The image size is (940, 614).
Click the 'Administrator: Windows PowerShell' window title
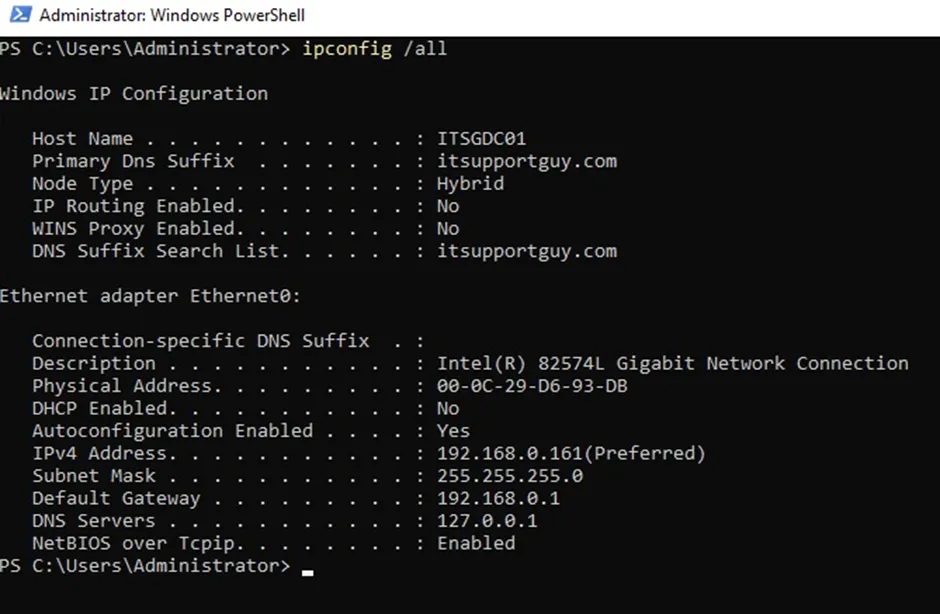pyautogui.click(x=172, y=16)
